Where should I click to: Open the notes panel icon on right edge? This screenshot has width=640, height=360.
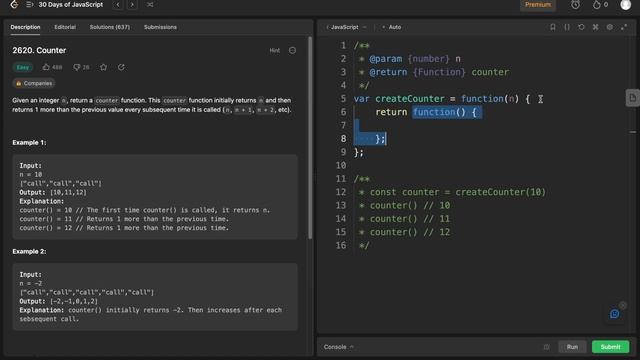(x=632, y=98)
